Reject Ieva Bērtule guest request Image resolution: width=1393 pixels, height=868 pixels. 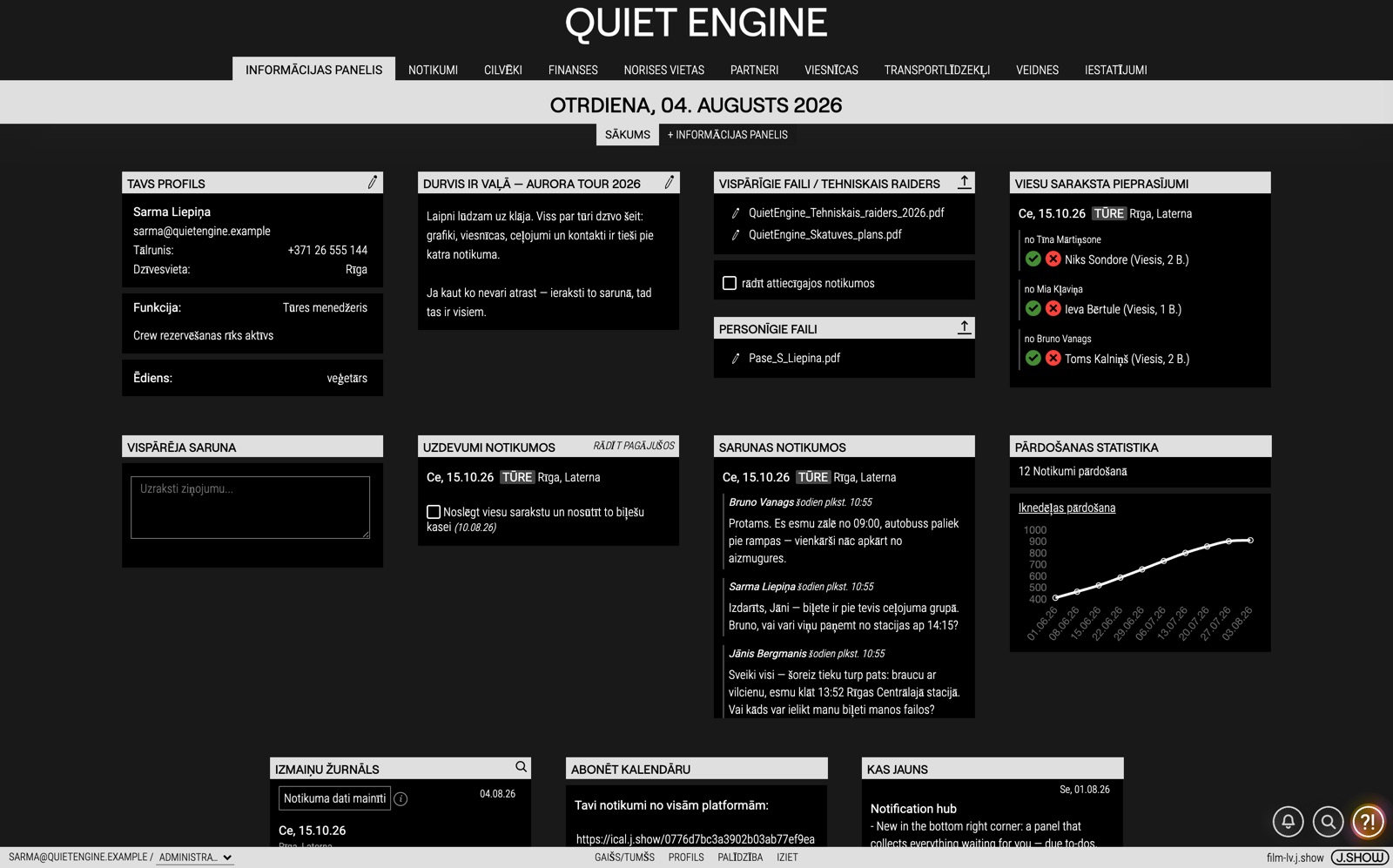click(x=1053, y=308)
